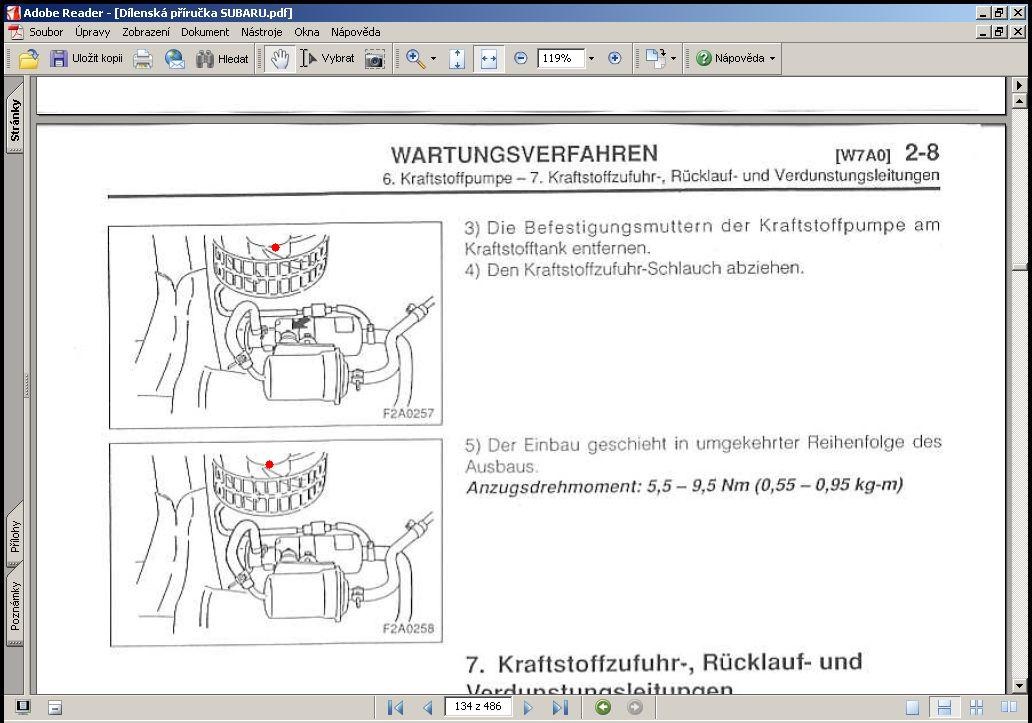Toggle single page layout view
The width and height of the screenshot is (1032, 723).
coord(912,707)
